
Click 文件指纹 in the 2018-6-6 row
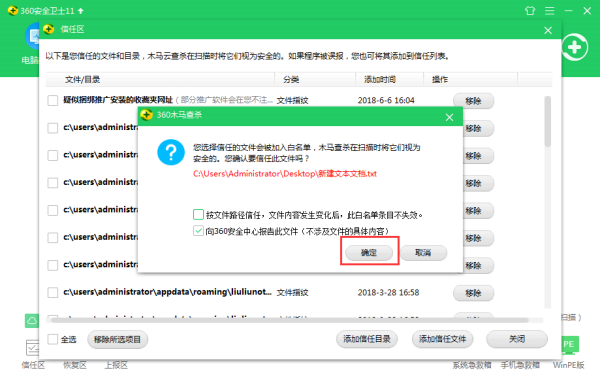point(292,101)
